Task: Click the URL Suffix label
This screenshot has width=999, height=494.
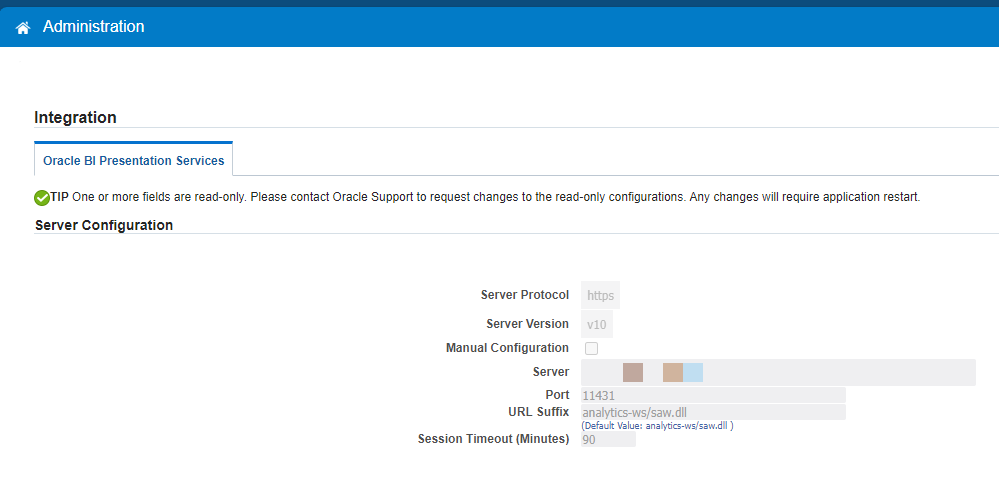Action: point(538,411)
